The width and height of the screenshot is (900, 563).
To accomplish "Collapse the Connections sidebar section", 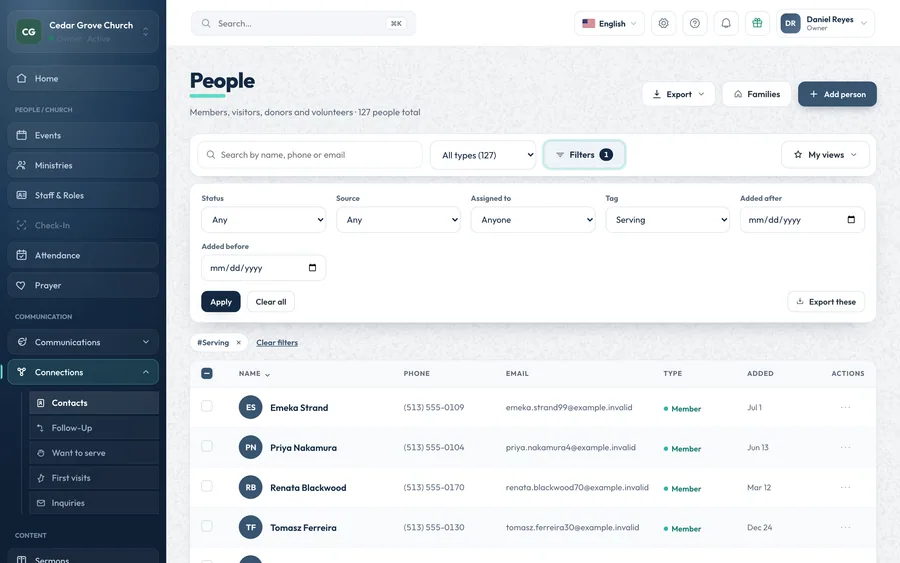I will 83,372.
